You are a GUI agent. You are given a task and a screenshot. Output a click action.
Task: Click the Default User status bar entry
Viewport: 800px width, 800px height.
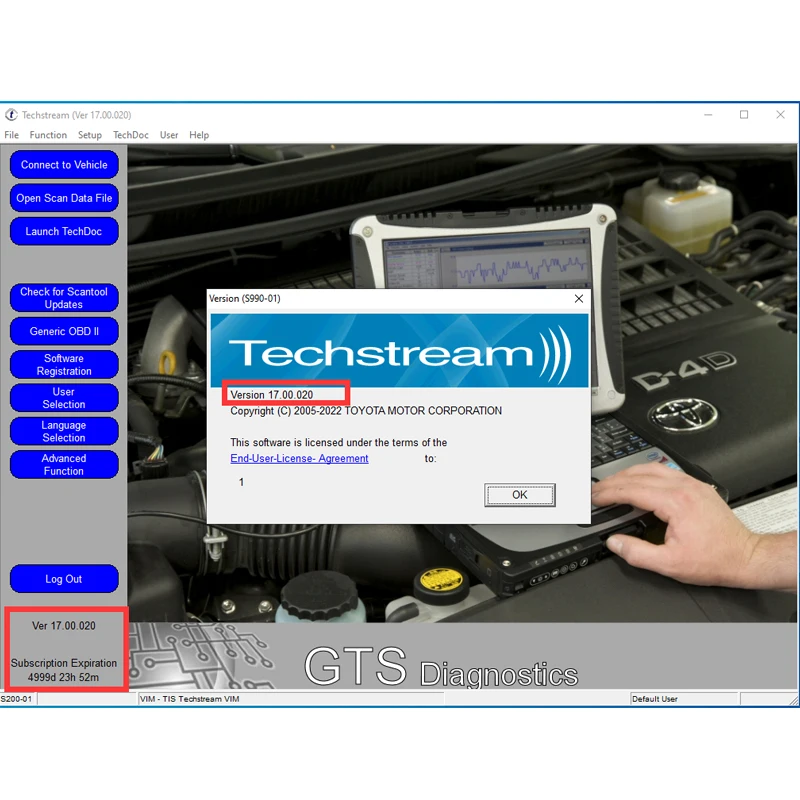(x=655, y=698)
